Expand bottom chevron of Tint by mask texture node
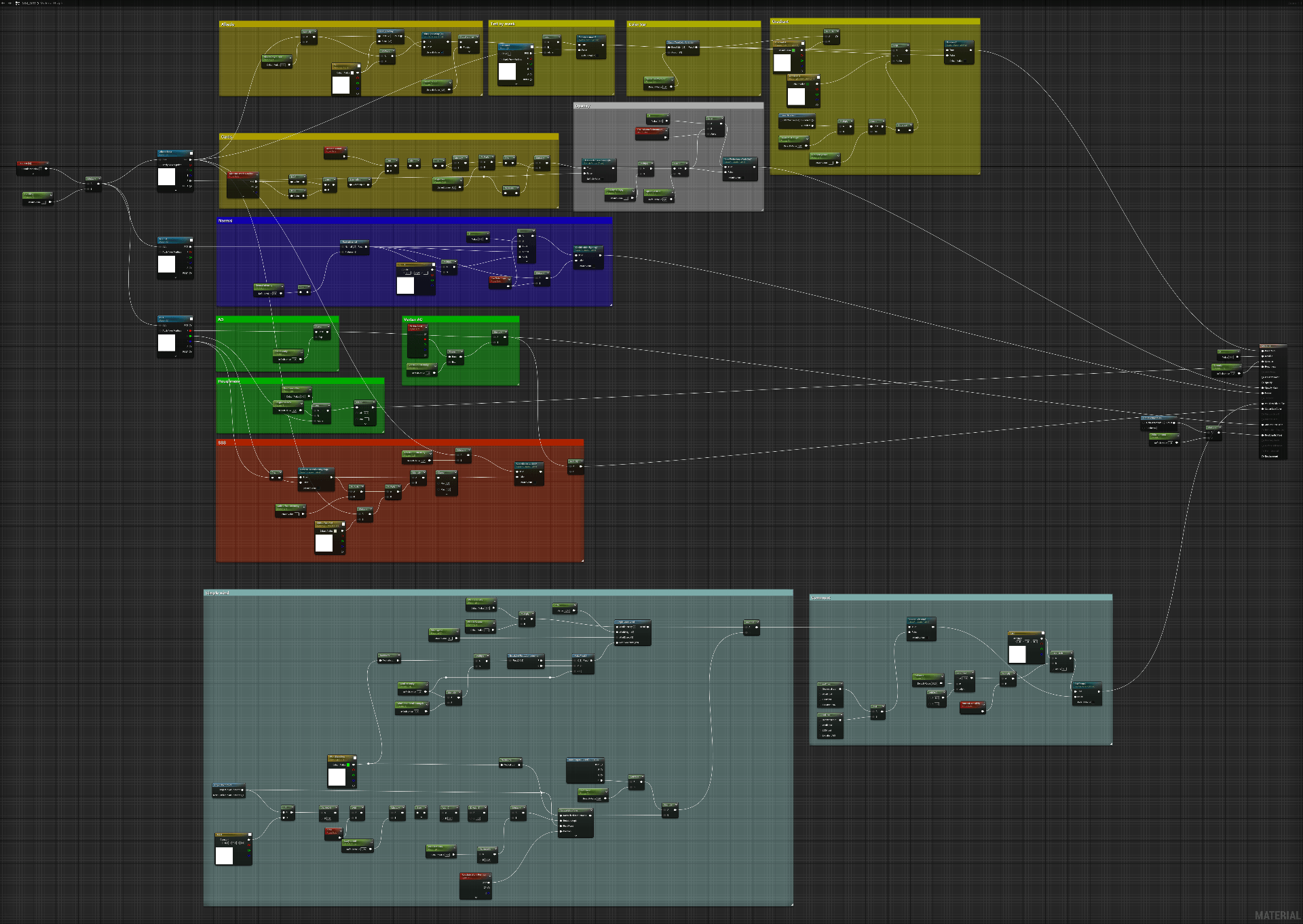Image resolution: width=1303 pixels, height=924 pixels. click(x=516, y=84)
